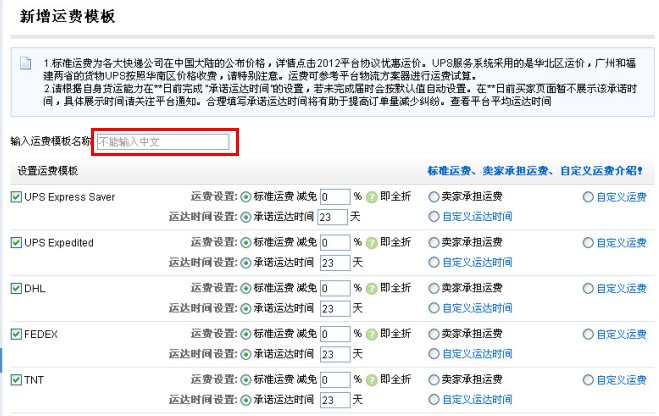Untick the TNT shipping checkbox
Image resolution: width=659 pixels, height=416 pixels.
click(x=16, y=380)
